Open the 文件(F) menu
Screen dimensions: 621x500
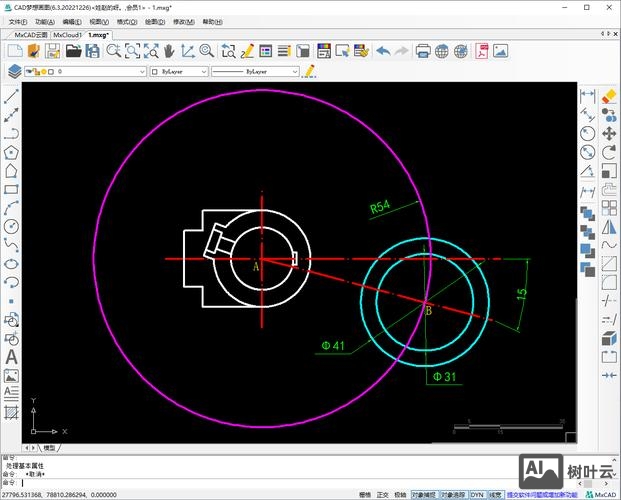pos(18,21)
